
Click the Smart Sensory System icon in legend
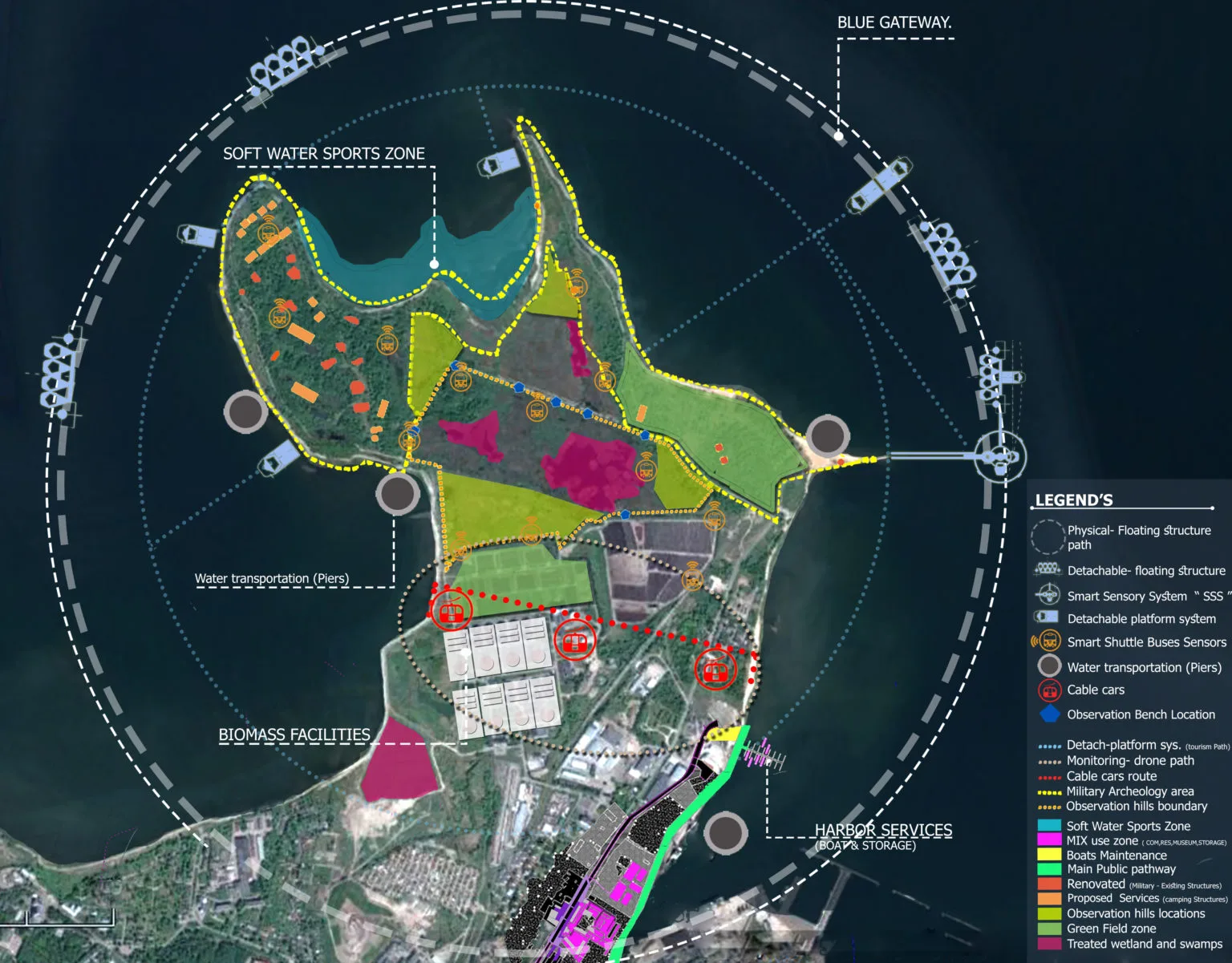[1048, 596]
